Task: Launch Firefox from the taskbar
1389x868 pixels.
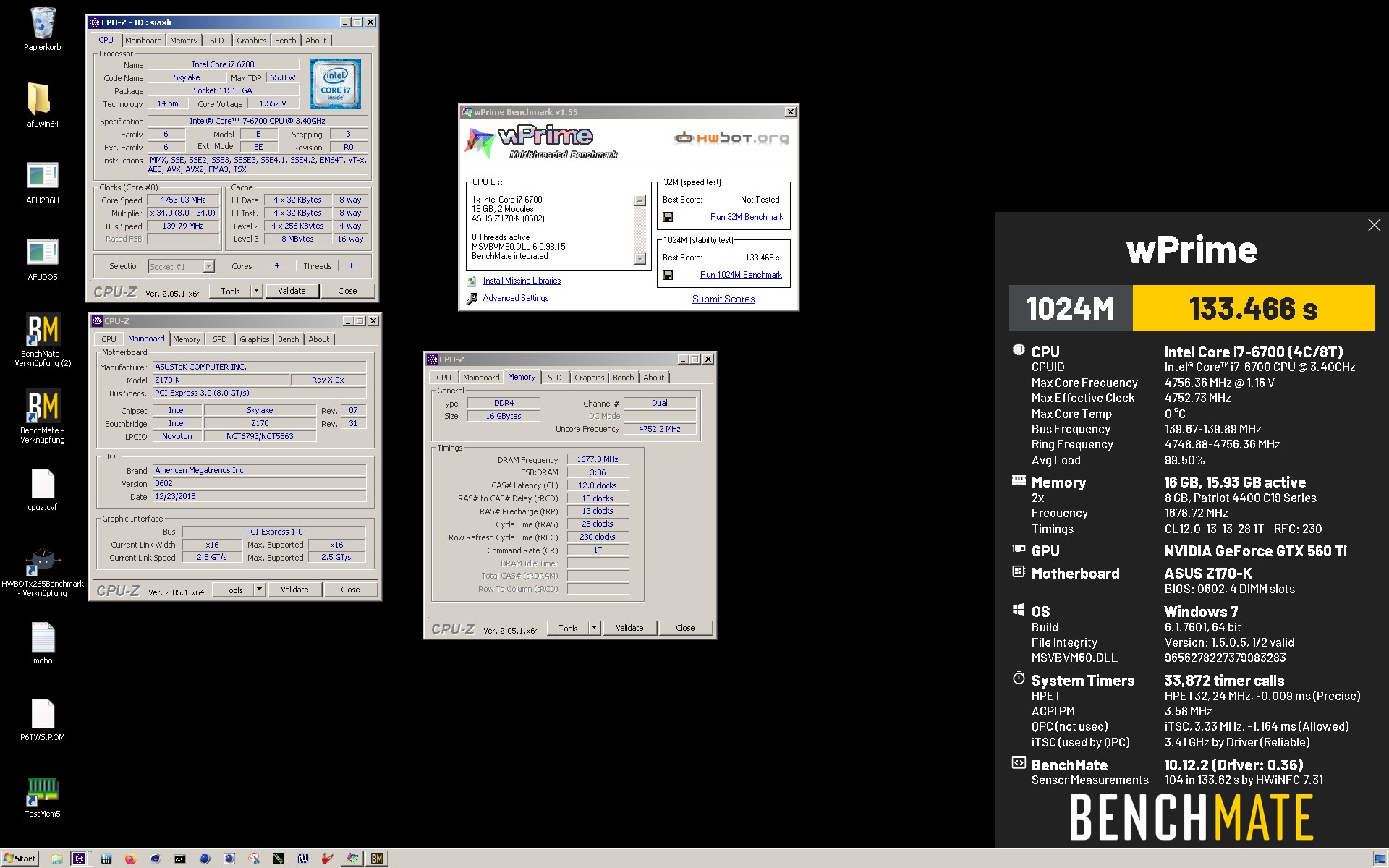Action: [130, 859]
